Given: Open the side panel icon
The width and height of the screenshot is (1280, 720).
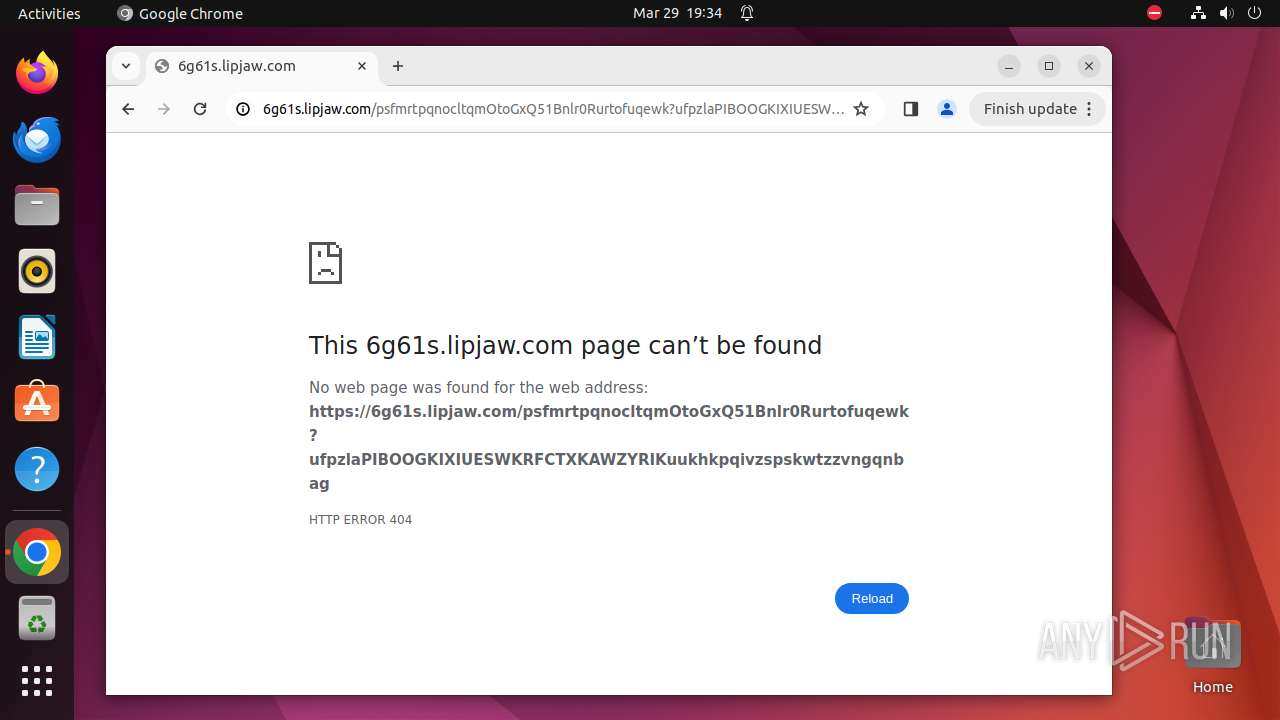Looking at the screenshot, I should coord(910,109).
